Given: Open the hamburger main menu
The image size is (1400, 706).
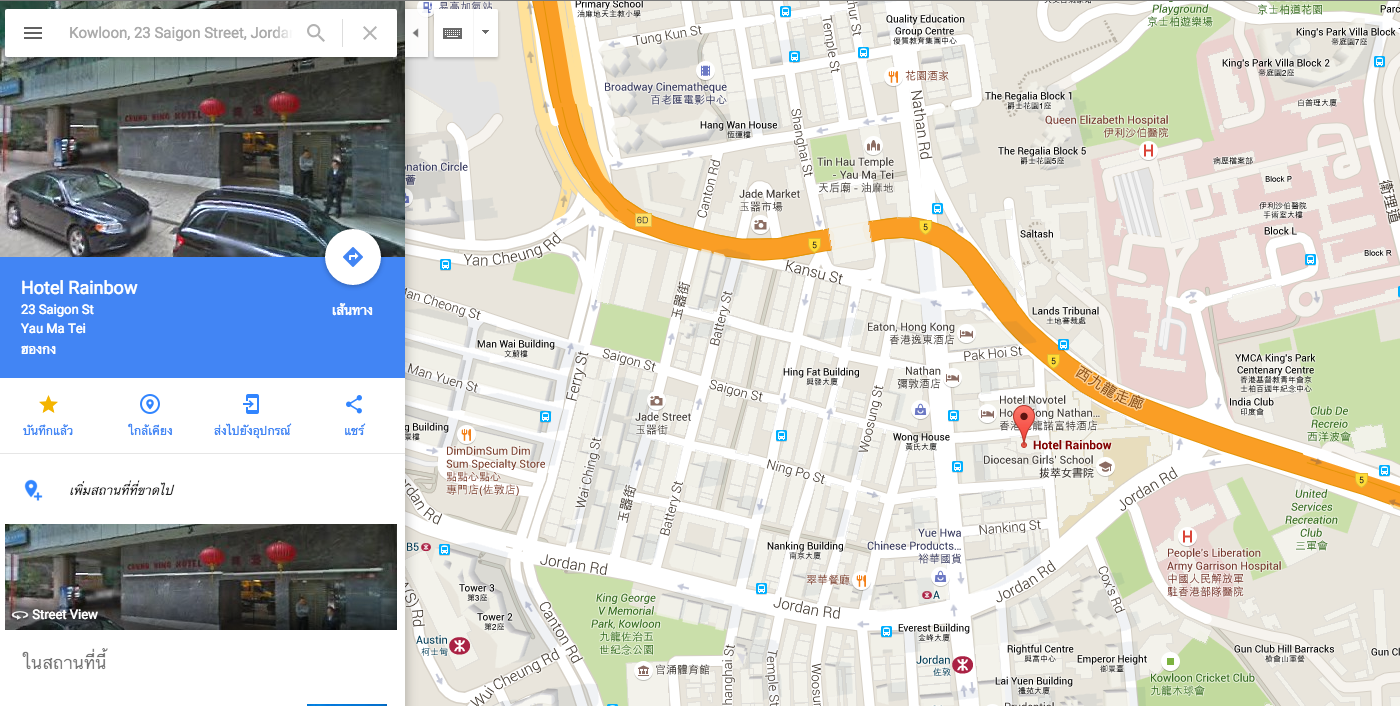Looking at the screenshot, I should [x=33, y=33].
